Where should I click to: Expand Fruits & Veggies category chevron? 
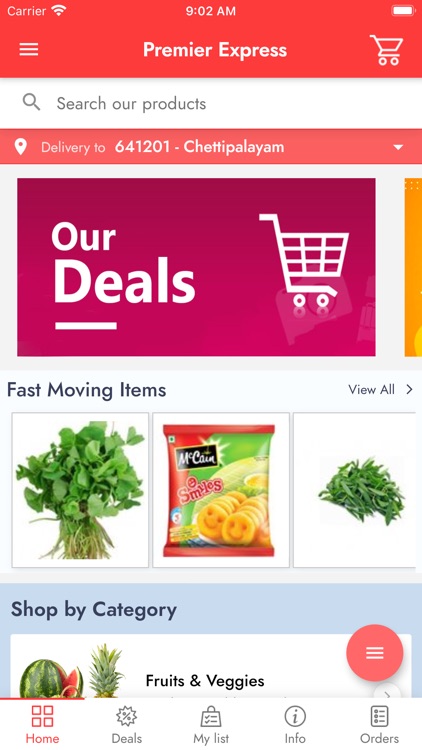[387, 693]
